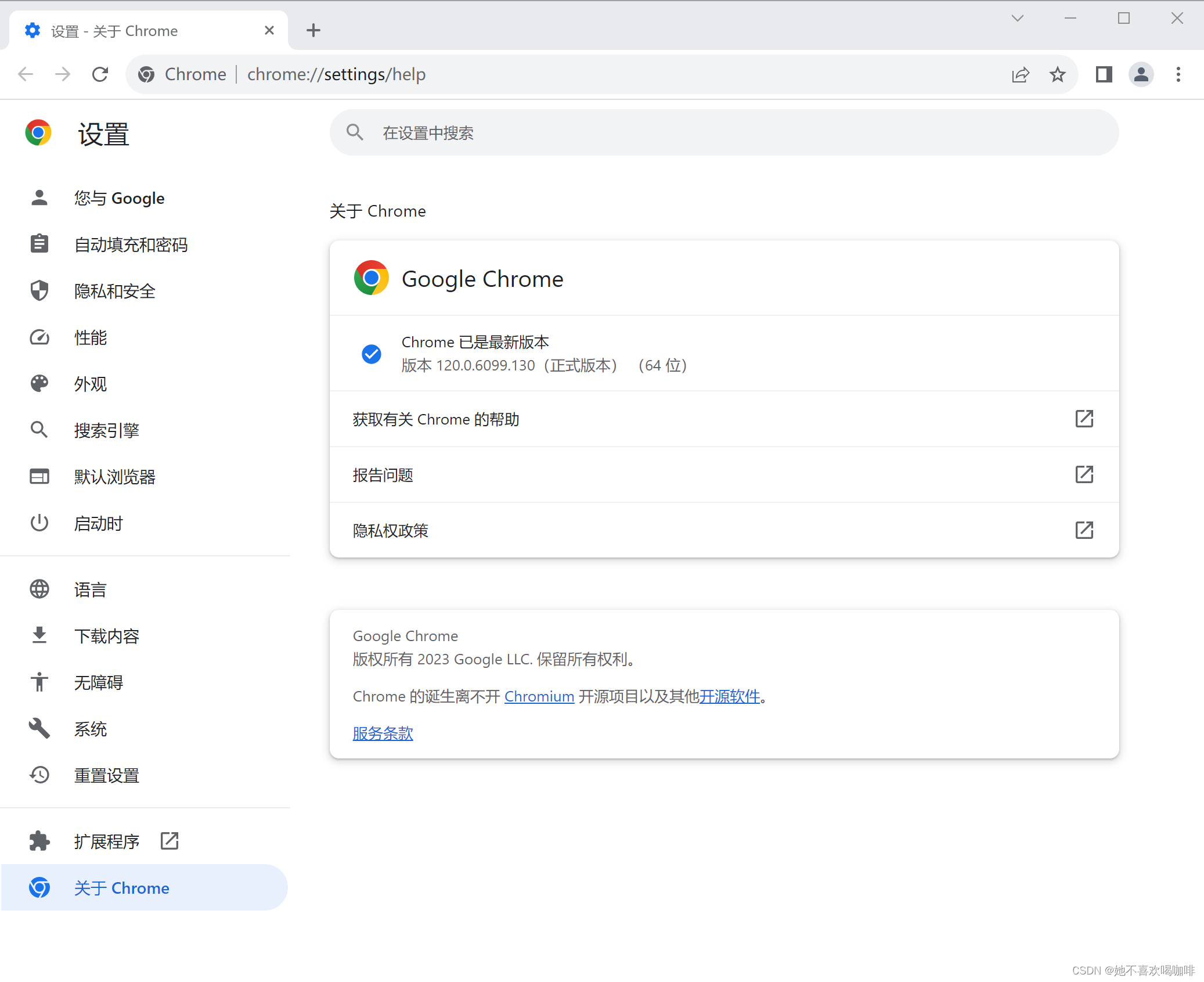Switch to the 设置 - 关于 Chrome tab

(134, 30)
